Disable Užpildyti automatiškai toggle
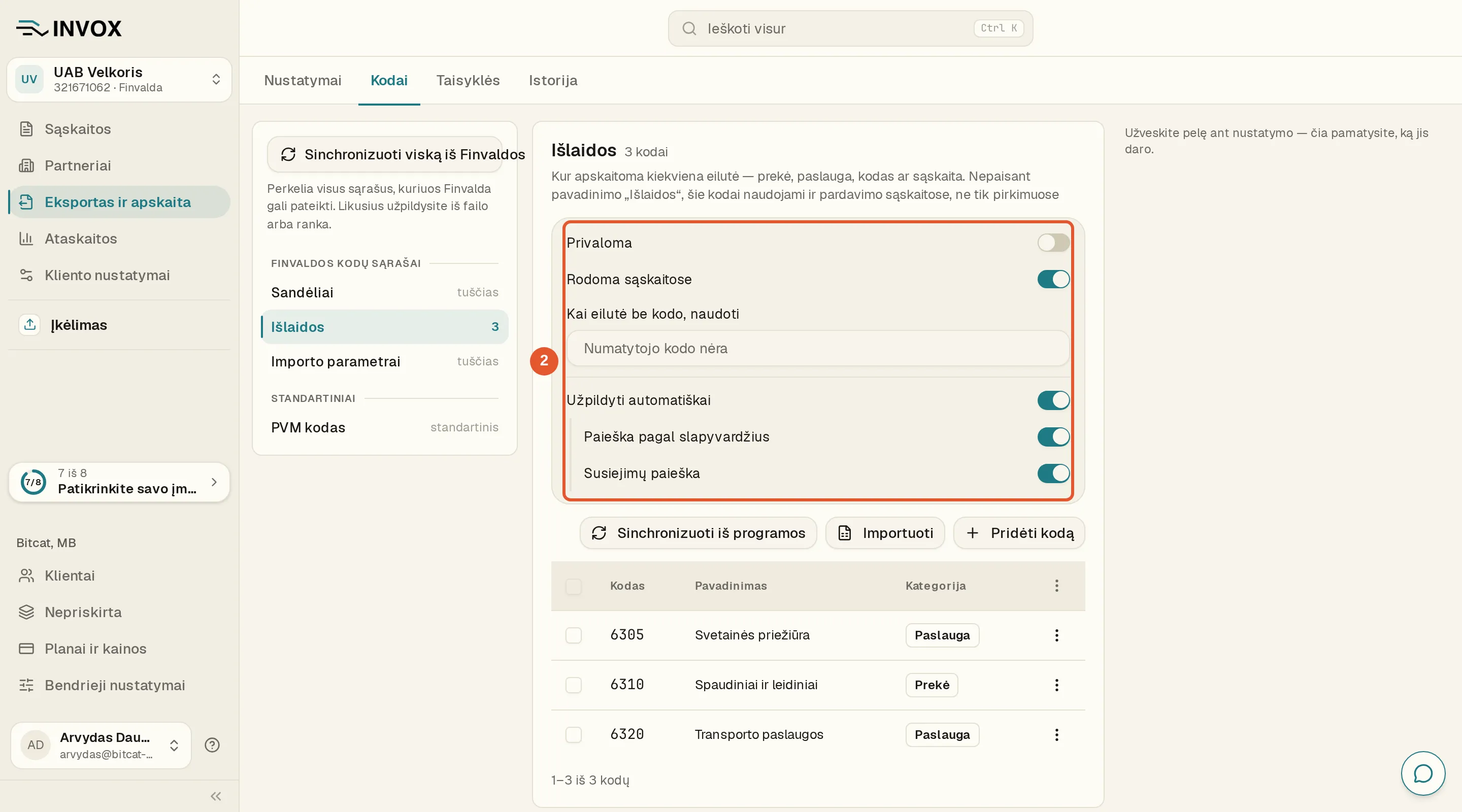The width and height of the screenshot is (1462, 812). [1053, 400]
